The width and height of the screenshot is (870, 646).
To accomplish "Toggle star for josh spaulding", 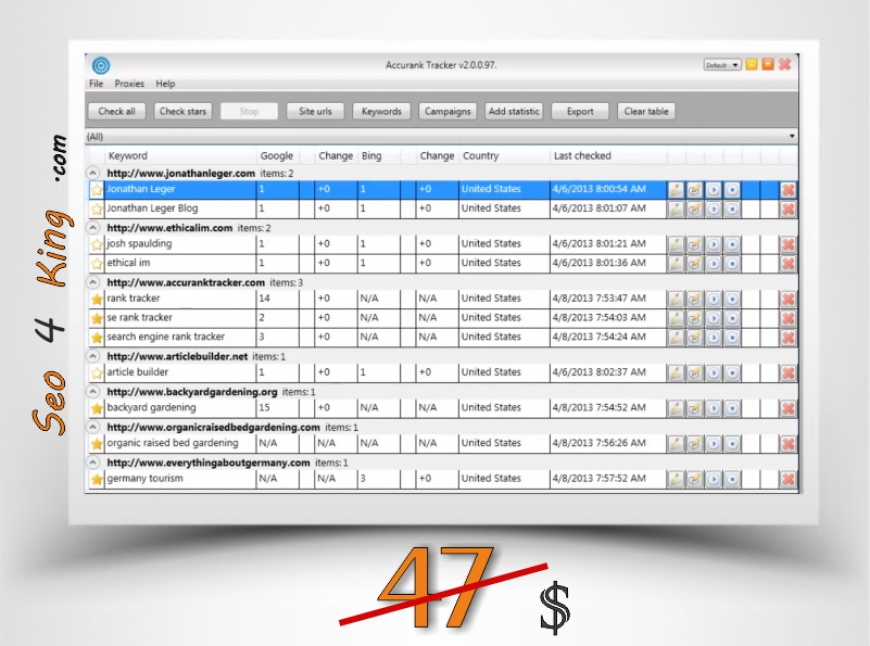I will coord(97,244).
